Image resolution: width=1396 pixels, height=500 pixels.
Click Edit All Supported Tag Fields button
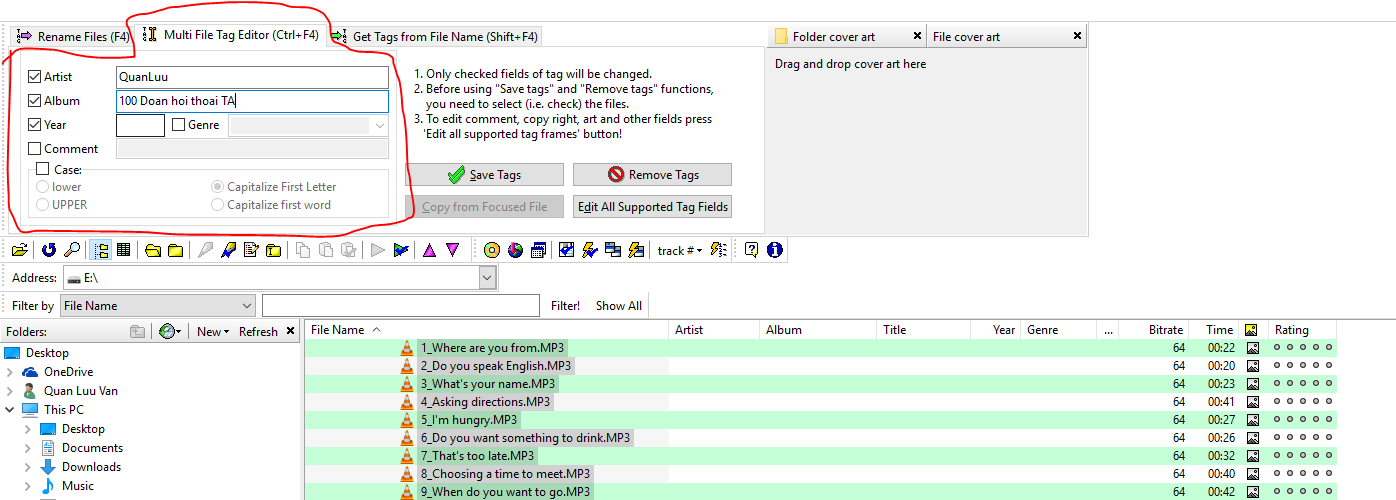652,207
